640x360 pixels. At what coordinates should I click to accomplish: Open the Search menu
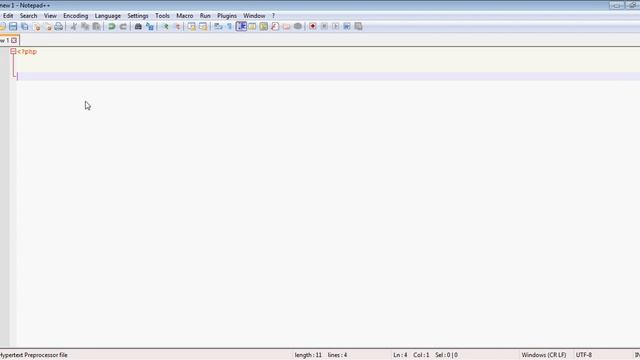[29, 16]
